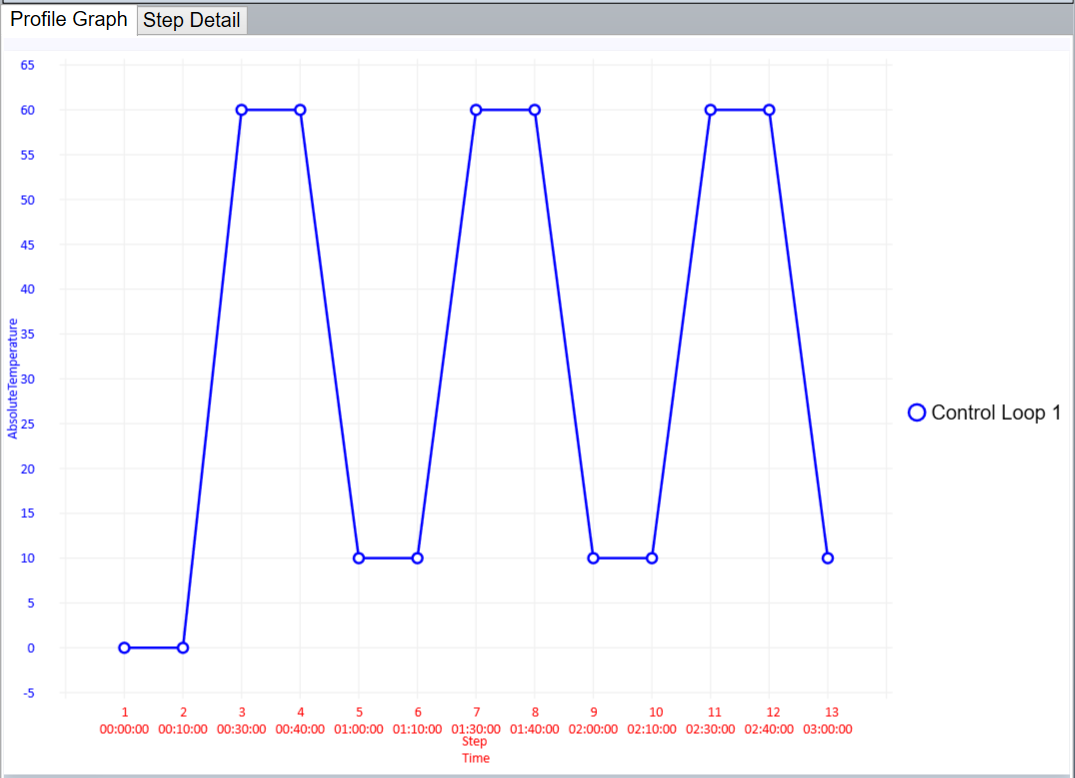Click the x-axis label 00:30:00
Screen dimensions: 1075x778
241,729
